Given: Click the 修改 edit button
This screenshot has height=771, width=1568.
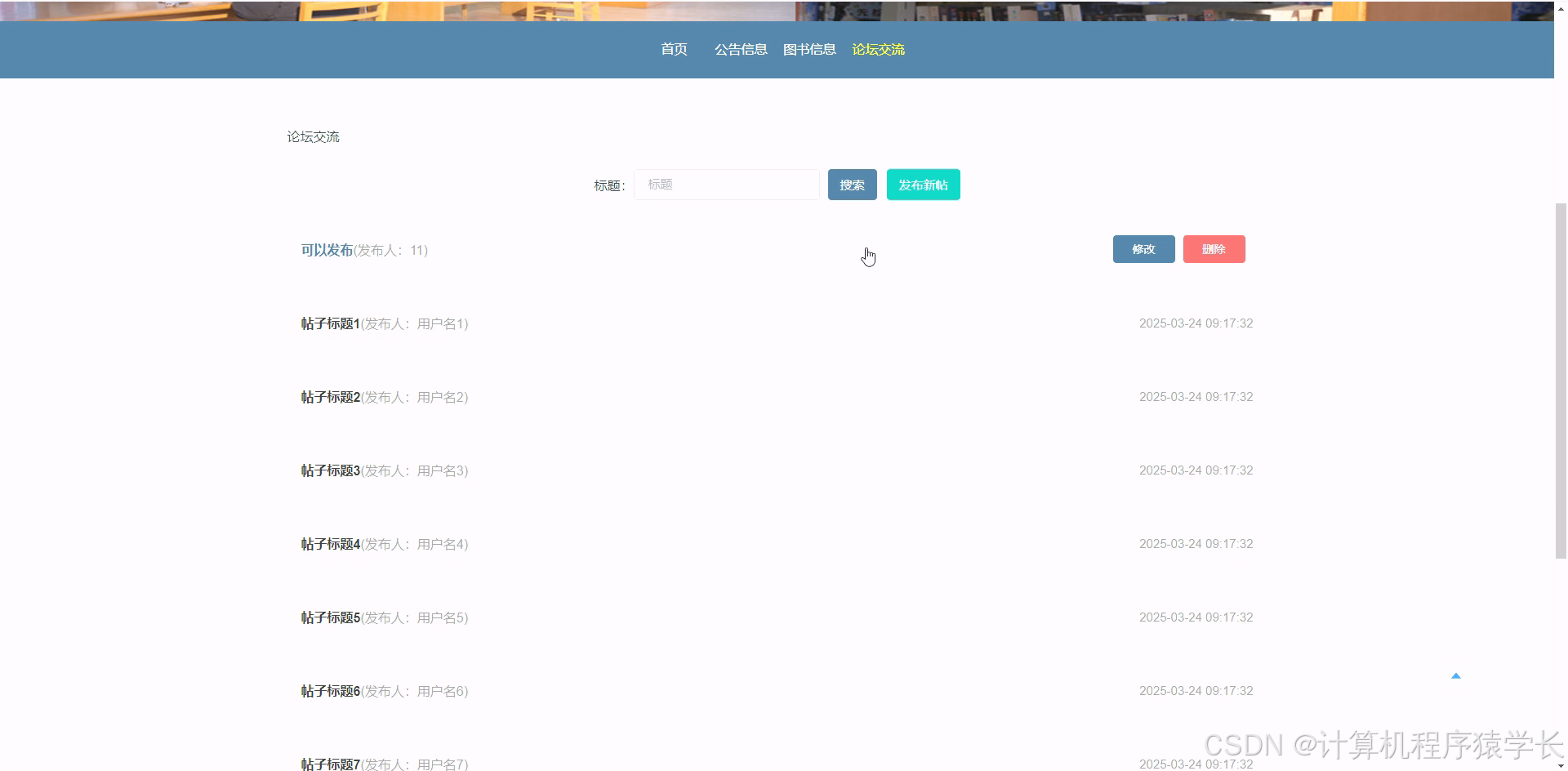Looking at the screenshot, I should 1143,249.
